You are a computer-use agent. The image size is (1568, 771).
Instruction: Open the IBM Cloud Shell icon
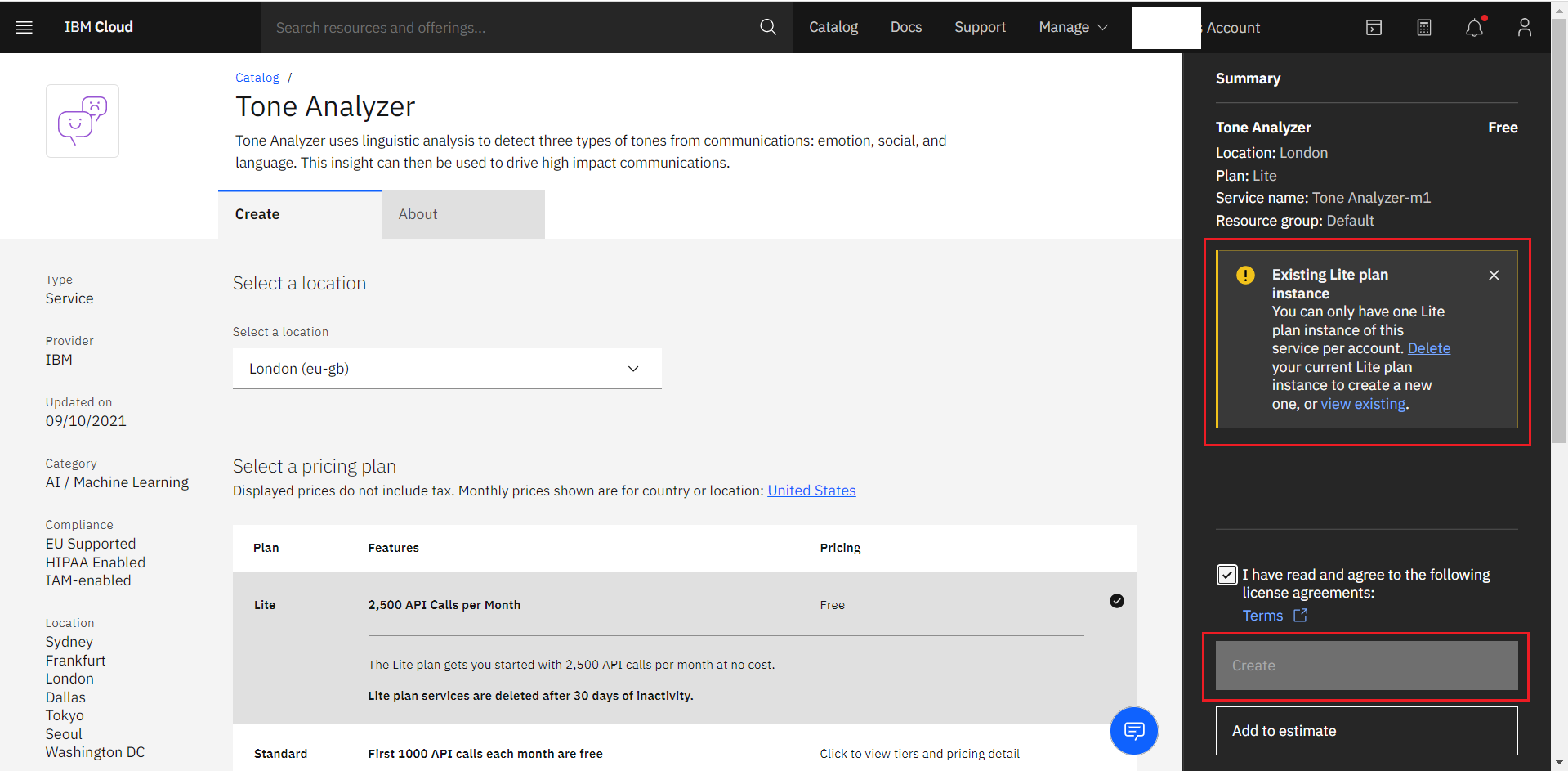click(x=1374, y=27)
